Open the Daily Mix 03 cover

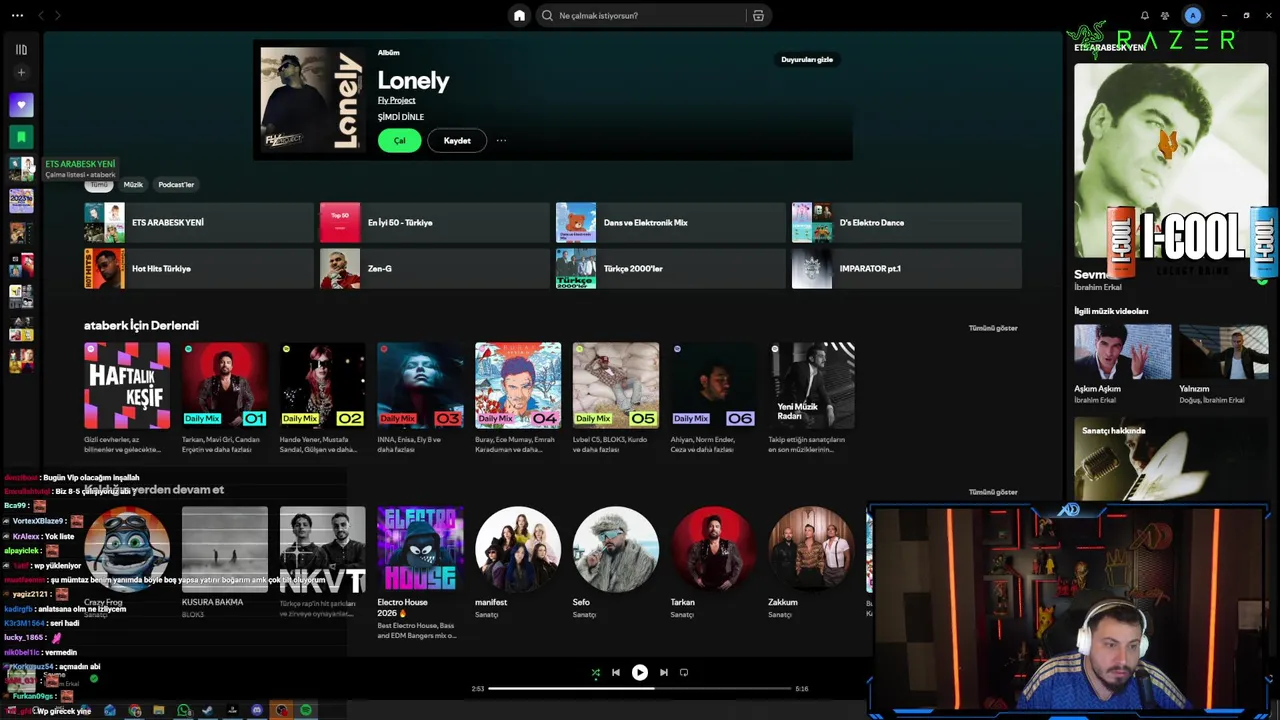pos(420,385)
